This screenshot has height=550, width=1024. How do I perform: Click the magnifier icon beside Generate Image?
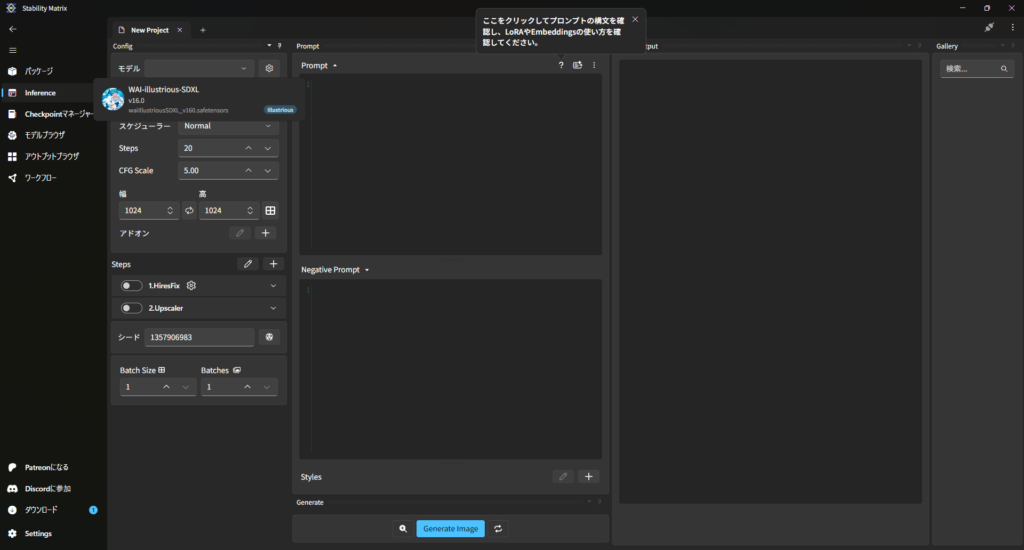pyautogui.click(x=402, y=528)
